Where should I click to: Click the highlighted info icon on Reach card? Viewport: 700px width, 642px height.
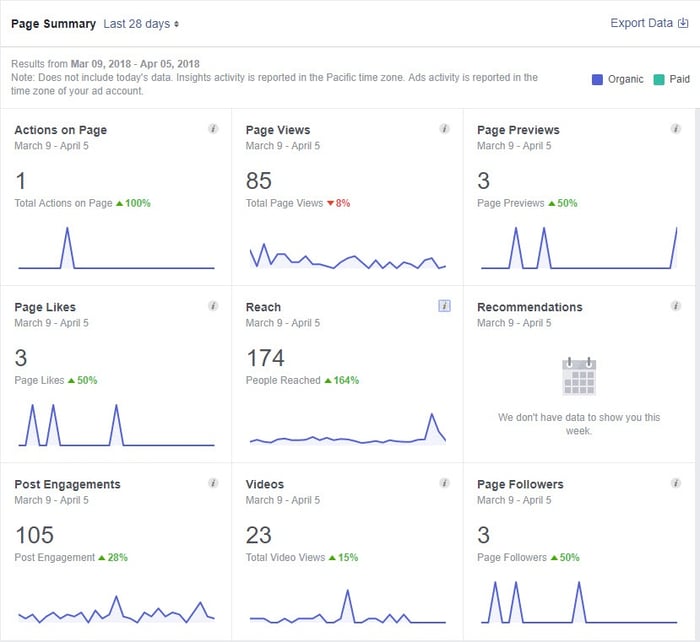(x=444, y=306)
